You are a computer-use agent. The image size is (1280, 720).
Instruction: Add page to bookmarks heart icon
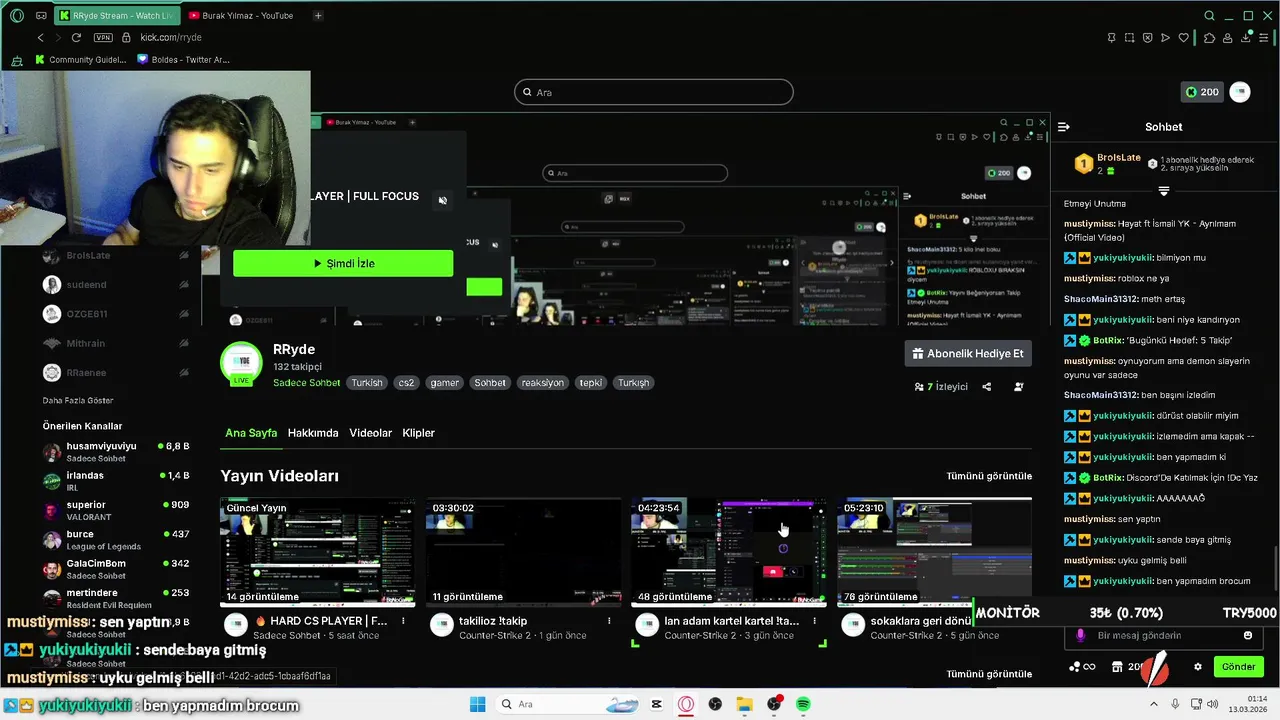point(1184,38)
